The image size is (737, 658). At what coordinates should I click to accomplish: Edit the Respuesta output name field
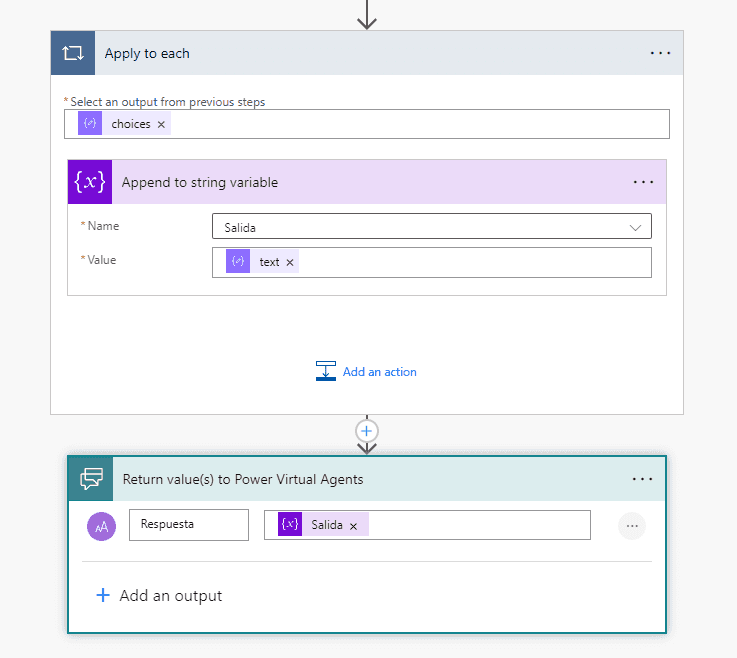189,525
